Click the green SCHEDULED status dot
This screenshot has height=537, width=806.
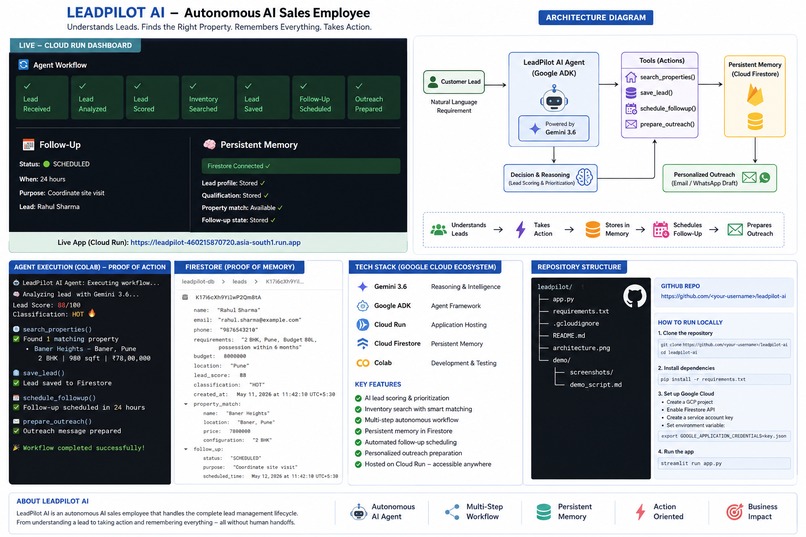pyautogui.click(x=46, y=164)
